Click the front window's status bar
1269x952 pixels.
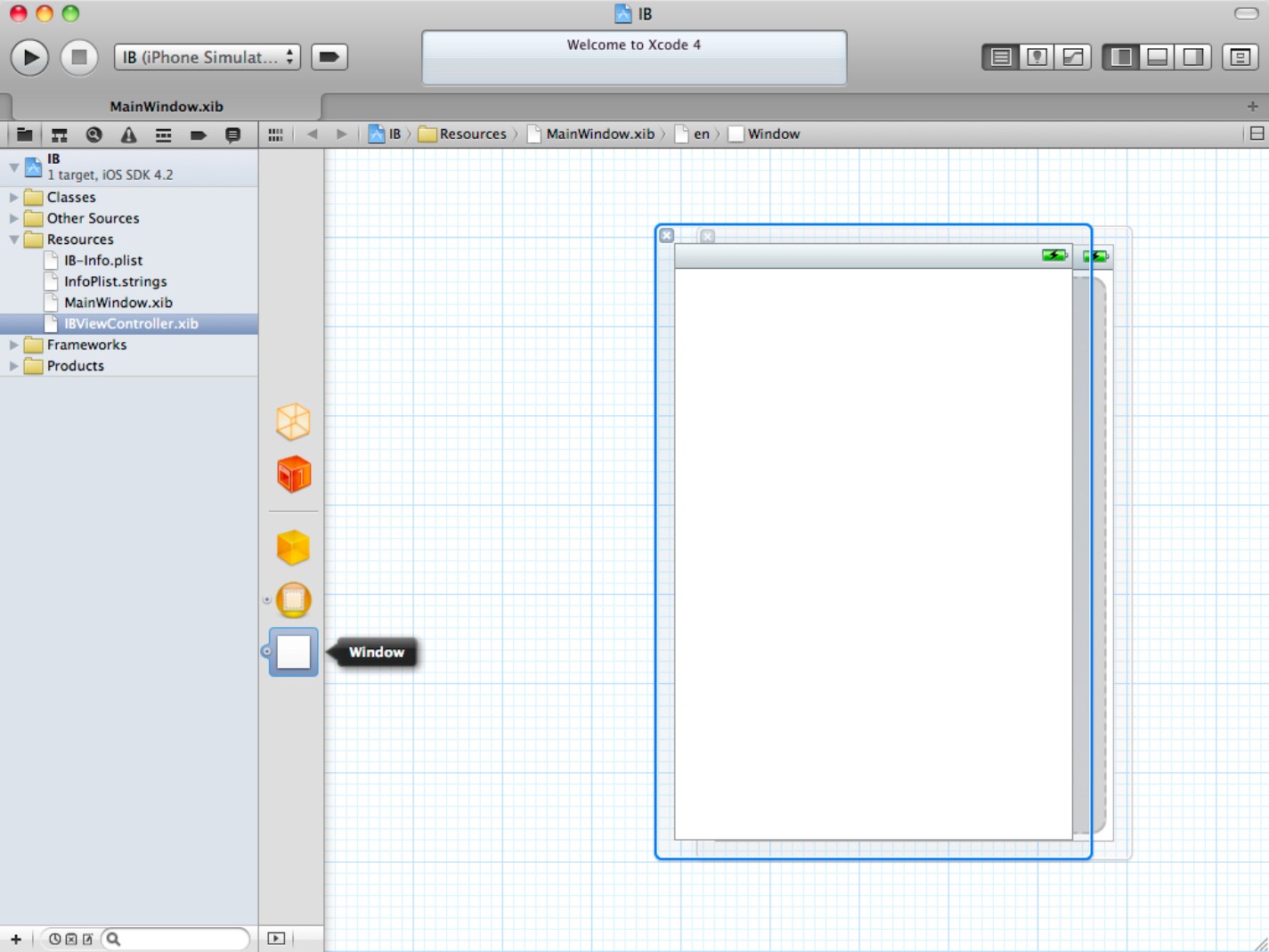point(874,256)
